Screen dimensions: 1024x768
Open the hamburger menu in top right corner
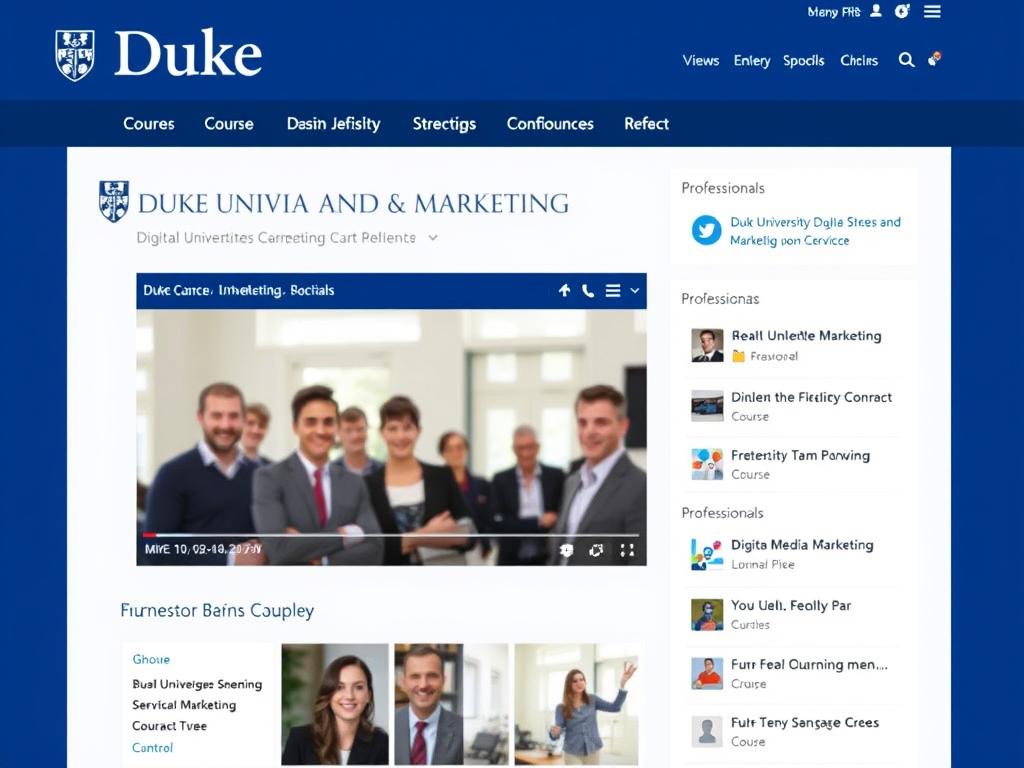click(932, 11)
